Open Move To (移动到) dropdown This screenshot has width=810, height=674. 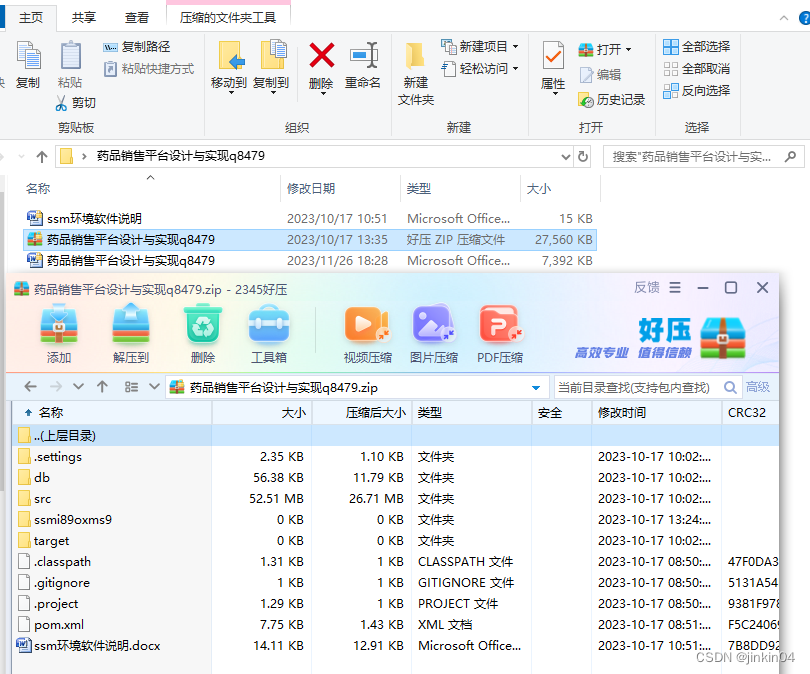[x=231, y=93]
